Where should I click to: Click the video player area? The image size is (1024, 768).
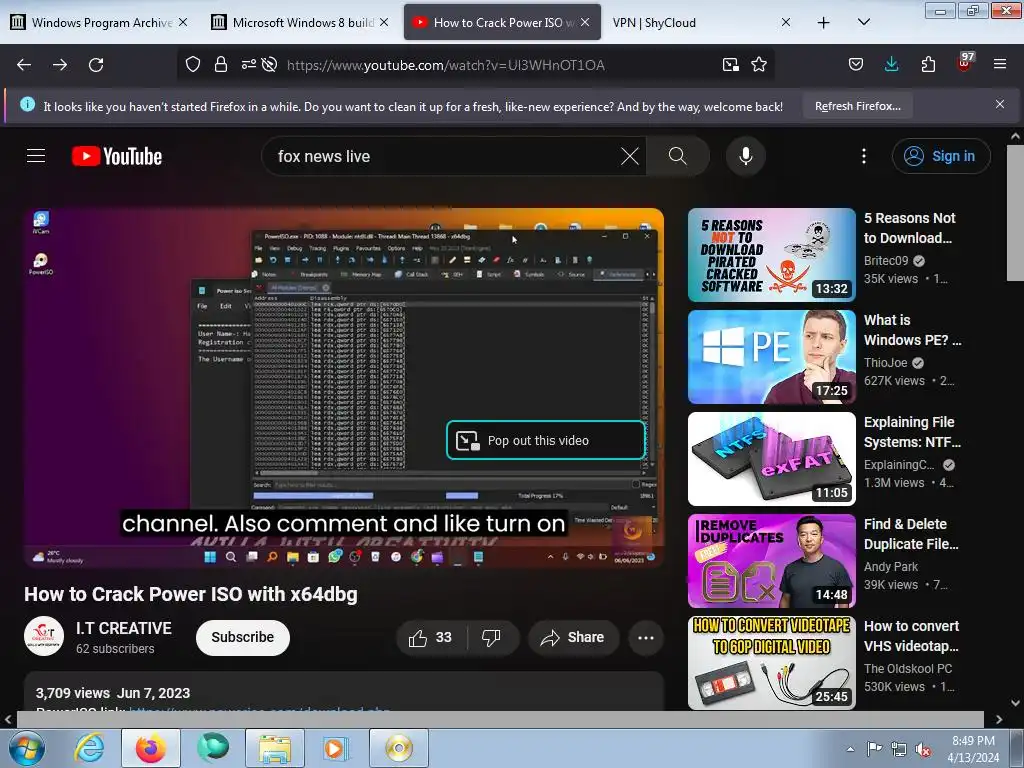pos(344,387)
